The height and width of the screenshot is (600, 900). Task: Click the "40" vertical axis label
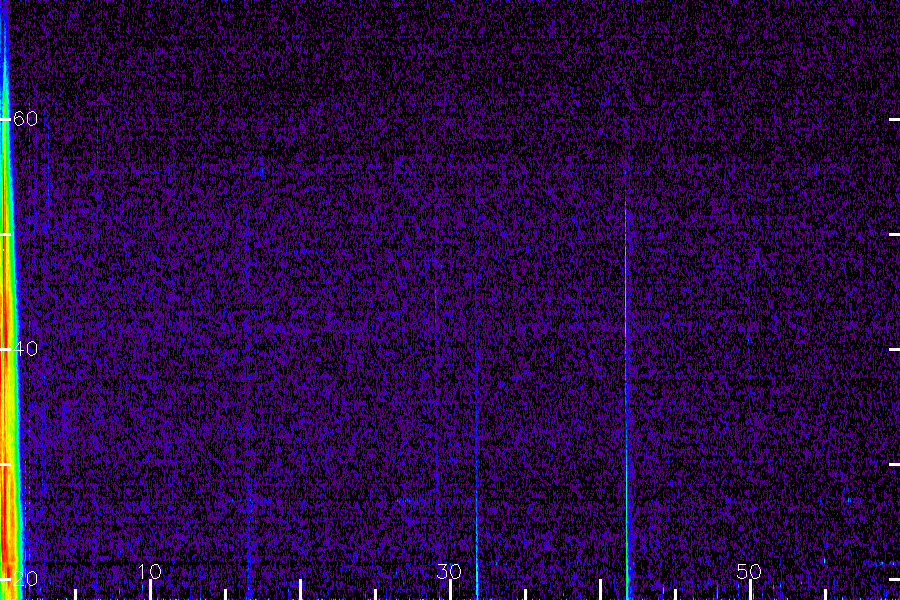click(x=25, y=349)
